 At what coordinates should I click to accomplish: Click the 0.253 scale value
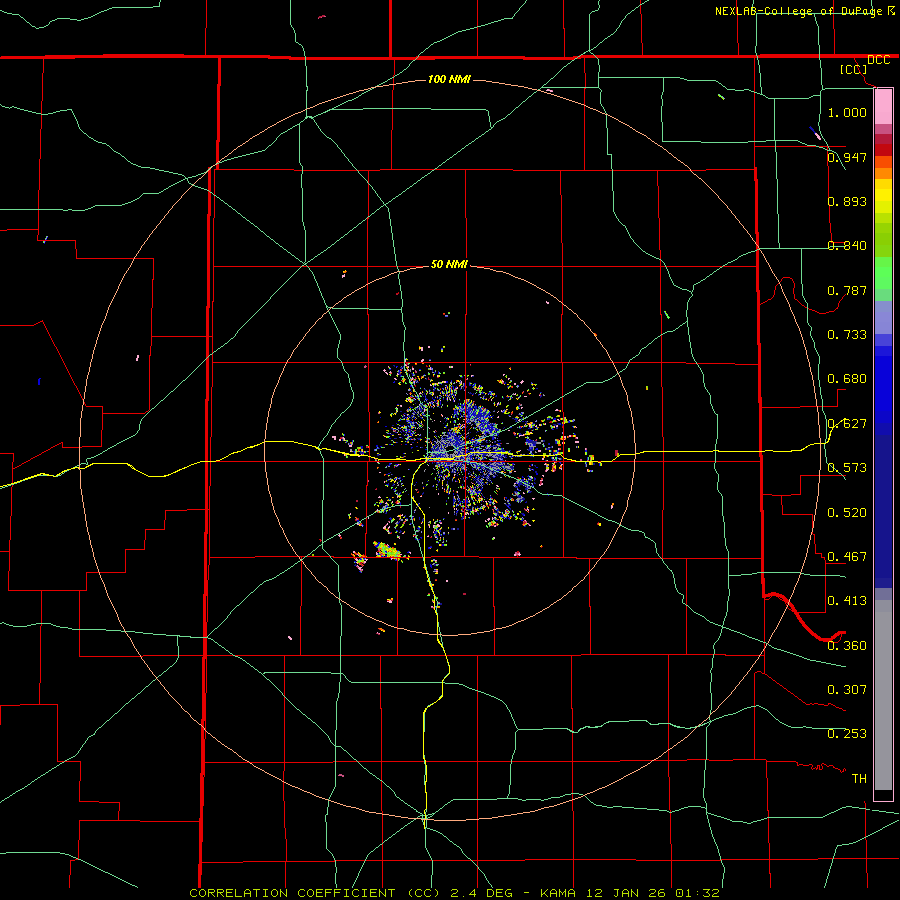point(847,734)
